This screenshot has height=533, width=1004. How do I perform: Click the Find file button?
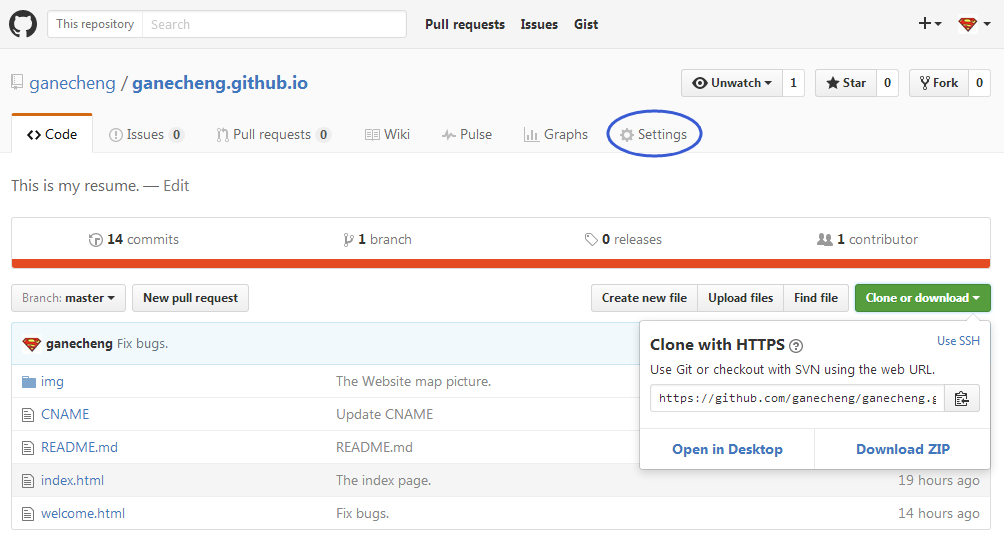coord(816,298)
